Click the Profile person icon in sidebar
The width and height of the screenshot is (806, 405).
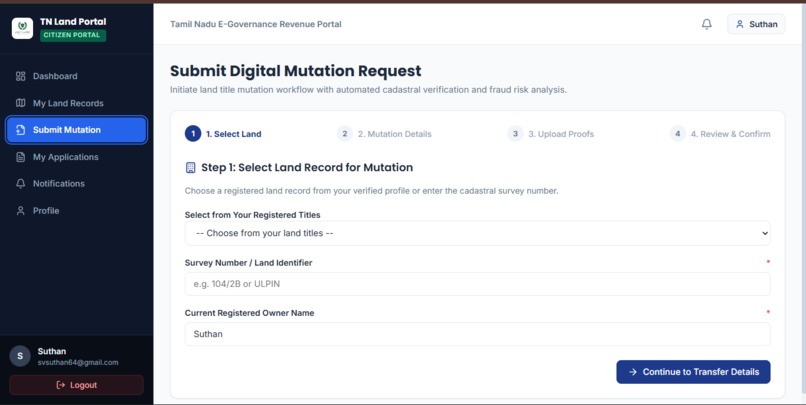click(x=21, y=211)
